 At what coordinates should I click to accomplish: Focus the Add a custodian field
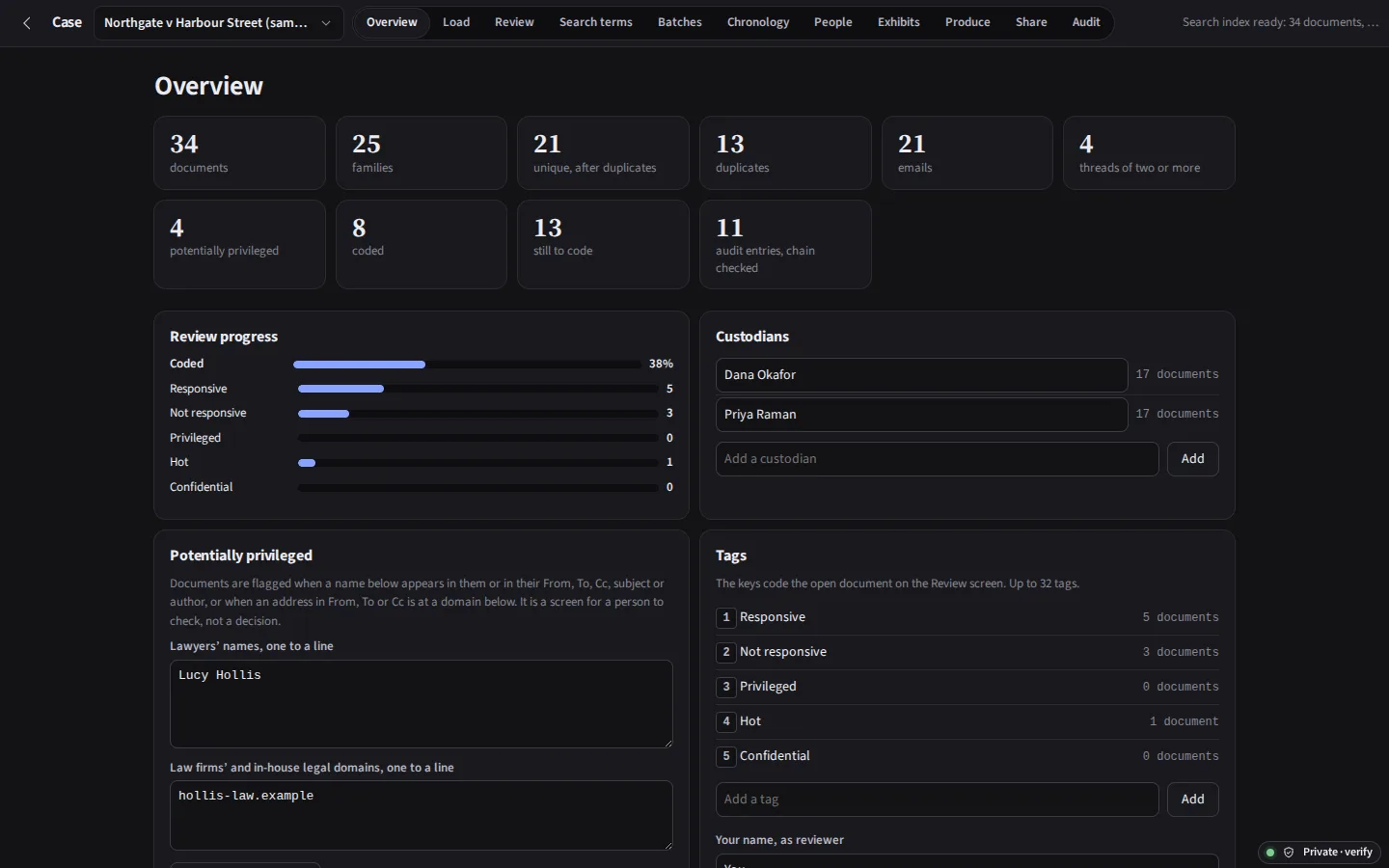click(937, 459)
